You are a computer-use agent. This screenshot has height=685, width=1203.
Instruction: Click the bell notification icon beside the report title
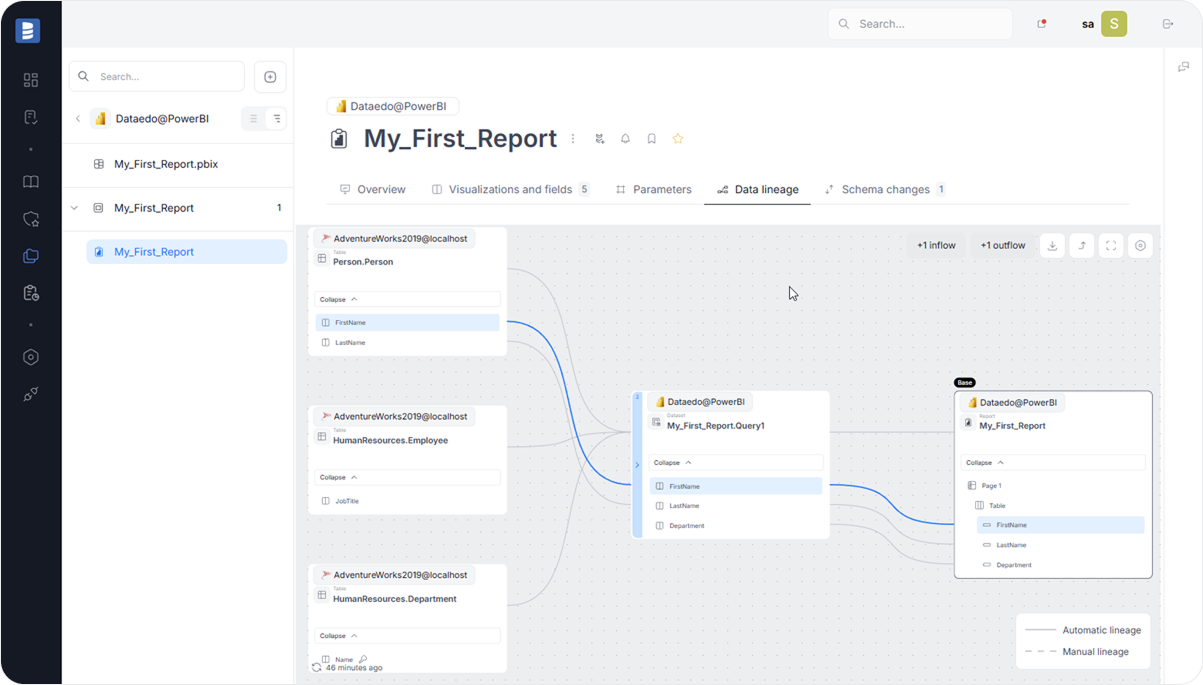point(625,139)
